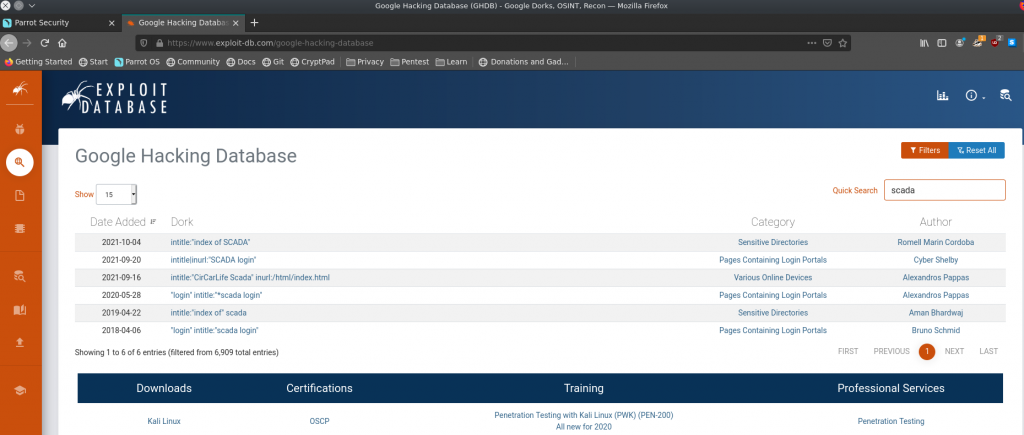Open the Parrot OS bookmark
Image resolution: width=1024 pixels, height=435 pixels.
(x=137, y=62)
